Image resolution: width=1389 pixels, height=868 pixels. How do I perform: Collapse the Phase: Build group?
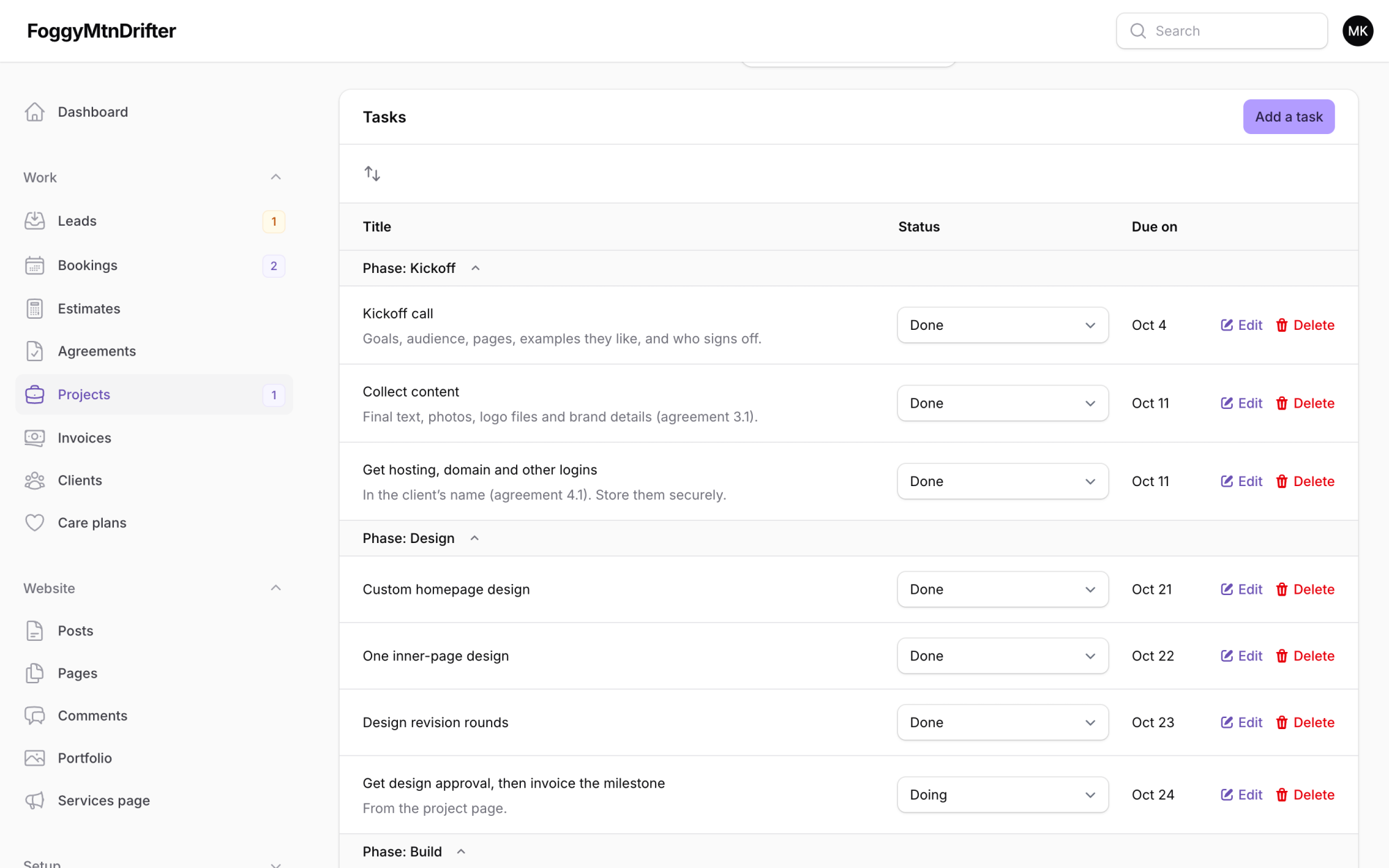click(461, 851)
